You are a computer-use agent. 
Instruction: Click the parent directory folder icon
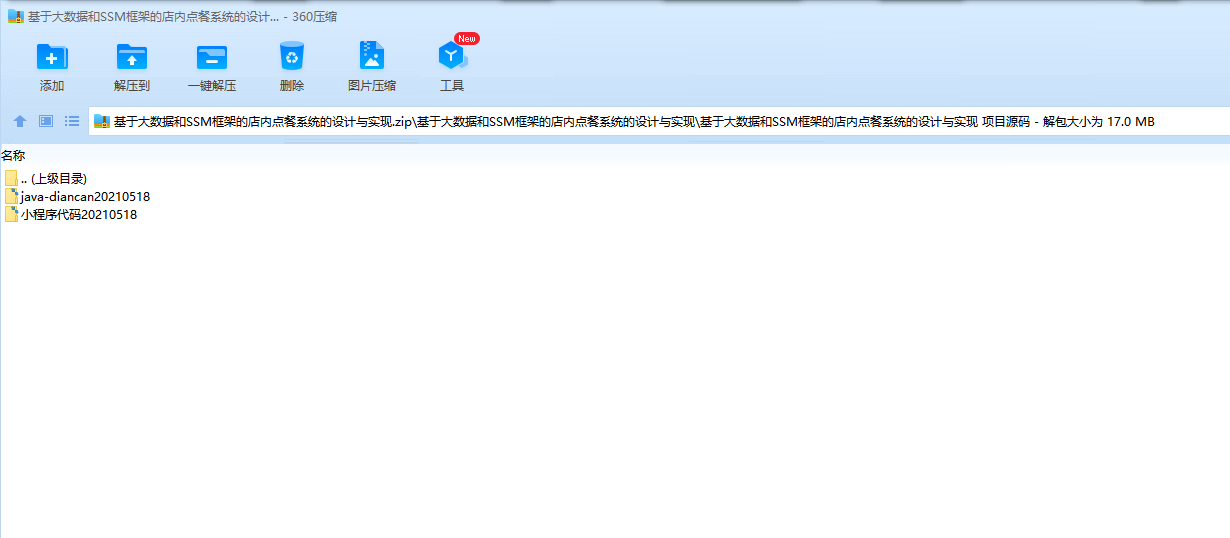point(11,178)
